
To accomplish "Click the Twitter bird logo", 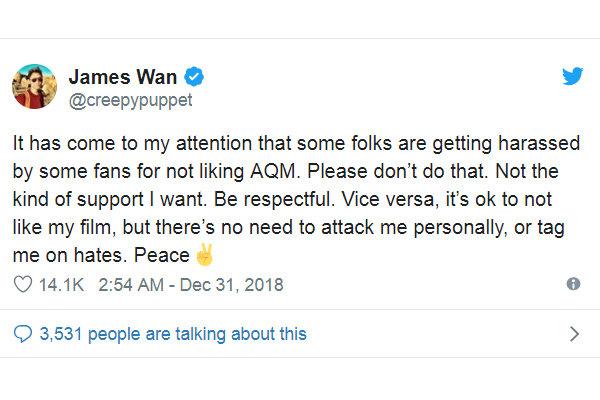I will [571, 77].
